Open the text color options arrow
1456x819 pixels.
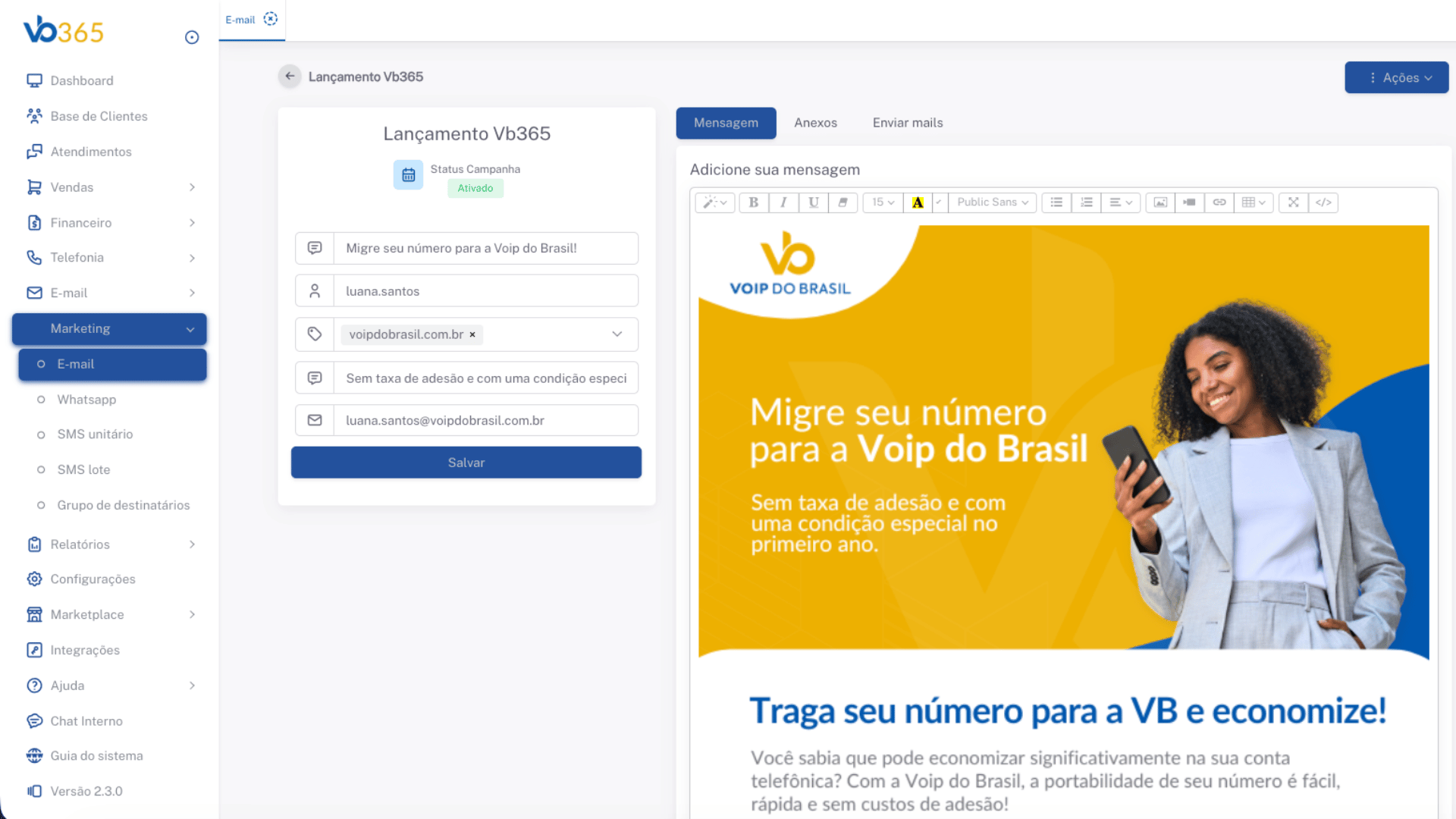(x=939, y=202)
